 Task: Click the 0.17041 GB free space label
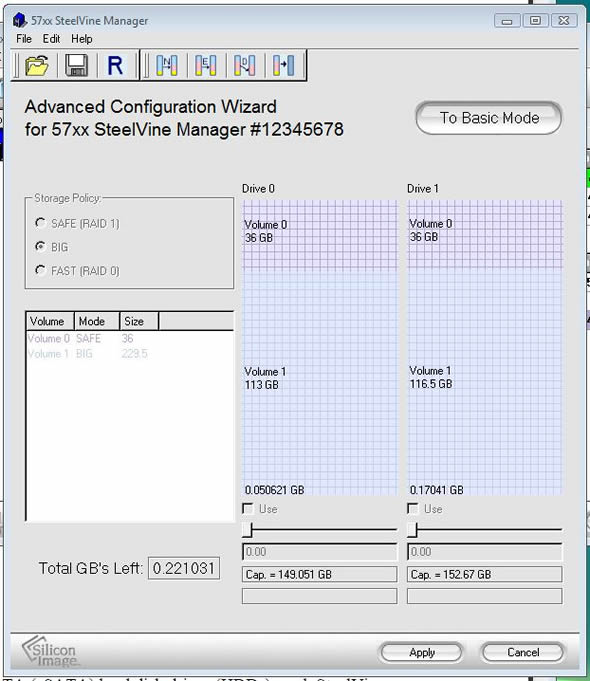click(x=437, y=490)
